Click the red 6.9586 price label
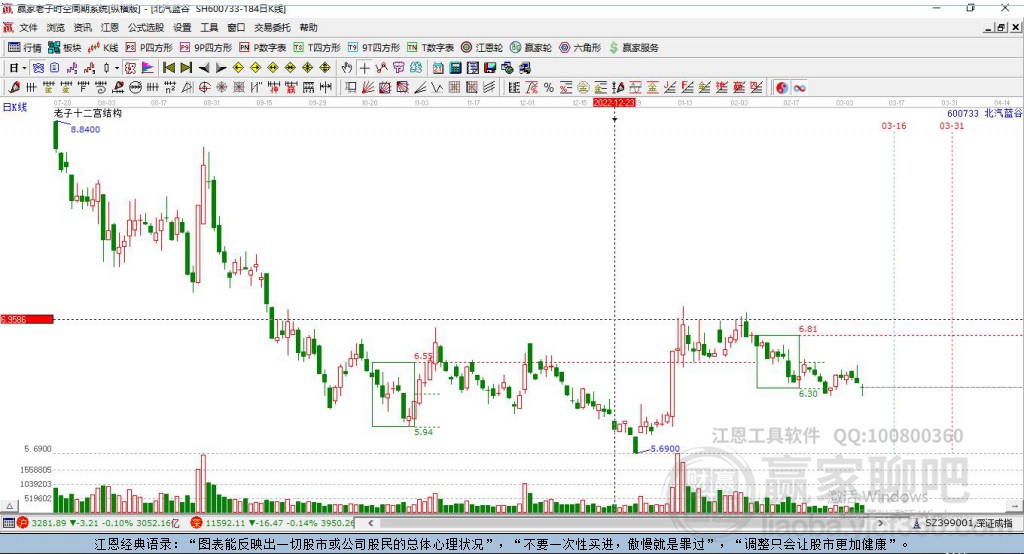1024x554 pixels. (x=27, y=319)
